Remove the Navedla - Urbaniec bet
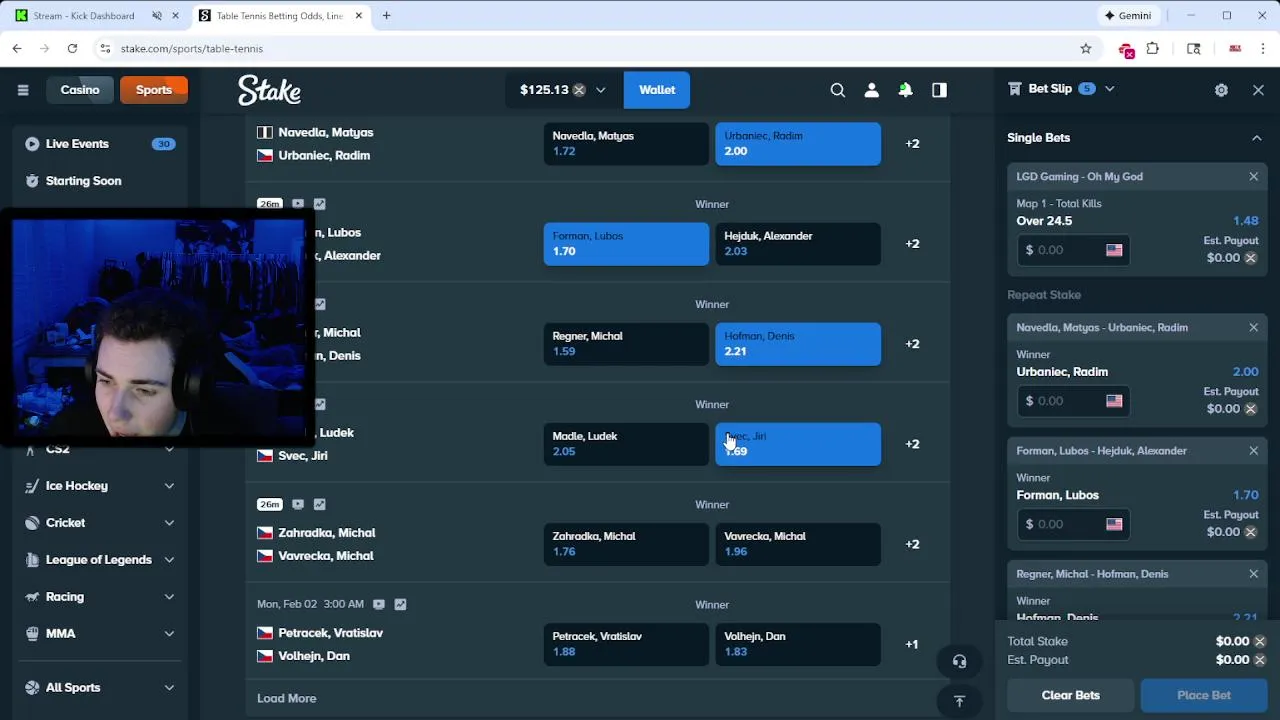The width and height of the screenshot is (1280, 720). point(1253,327)
